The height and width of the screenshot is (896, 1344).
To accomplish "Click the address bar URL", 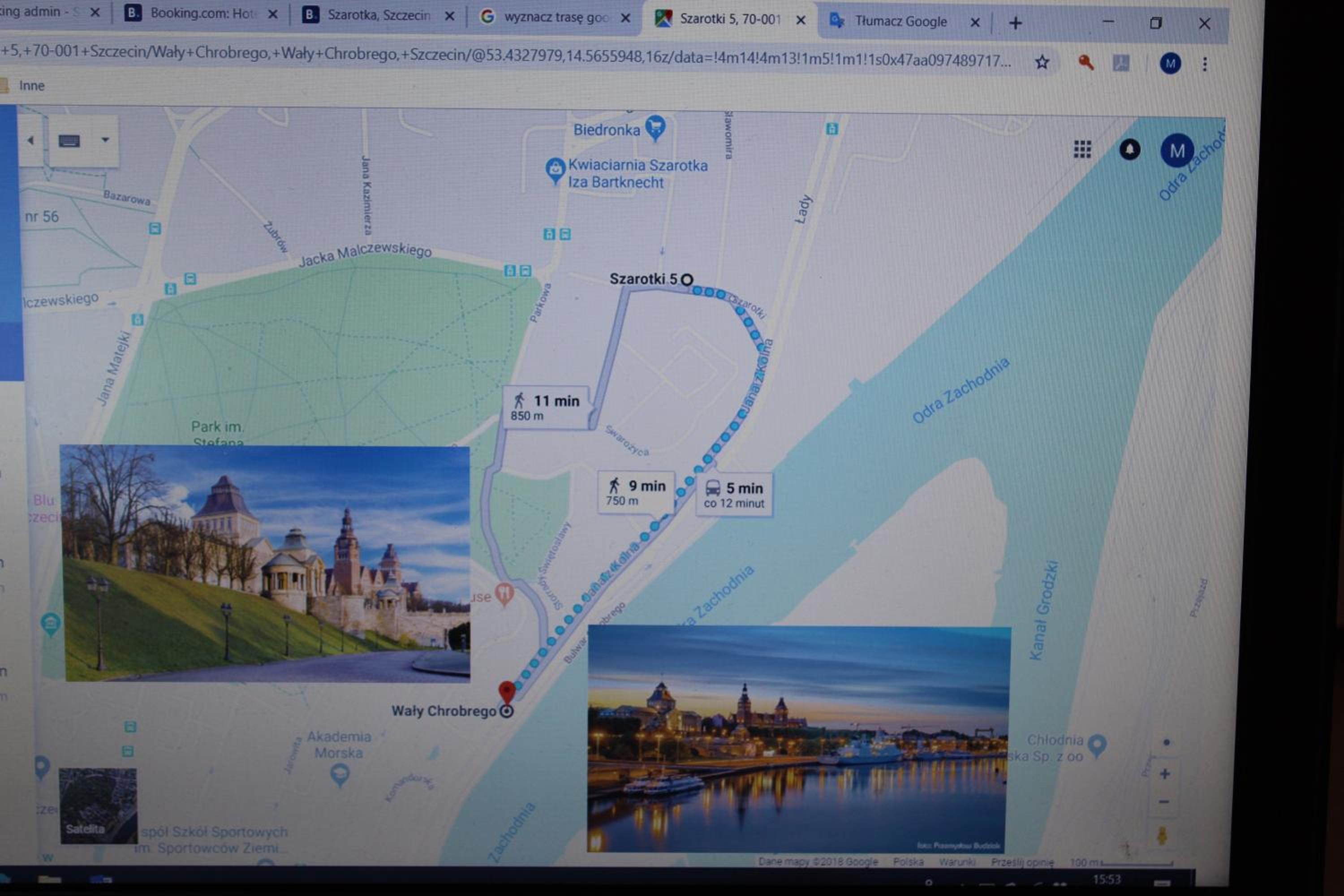I will 506,56.
